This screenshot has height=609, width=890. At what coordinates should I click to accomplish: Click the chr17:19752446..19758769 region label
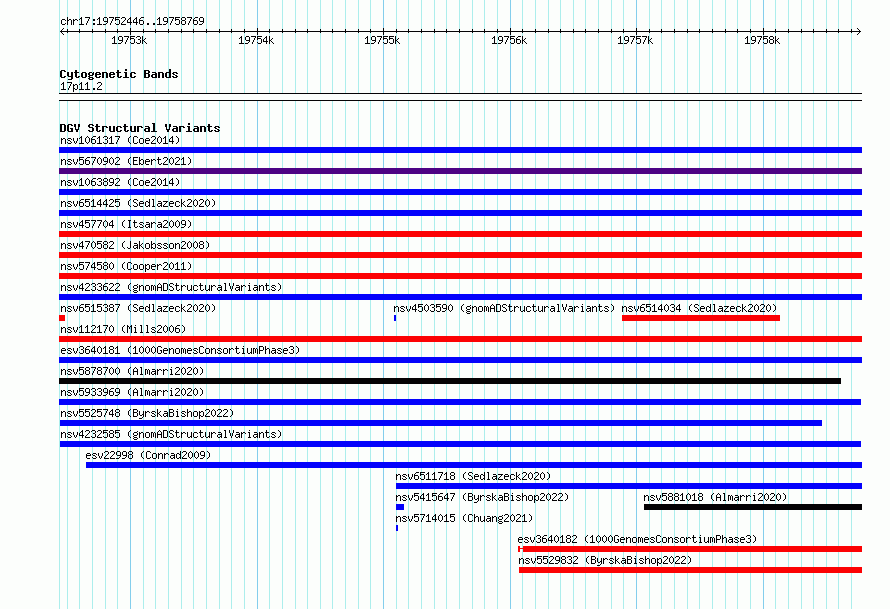(132, 21)
